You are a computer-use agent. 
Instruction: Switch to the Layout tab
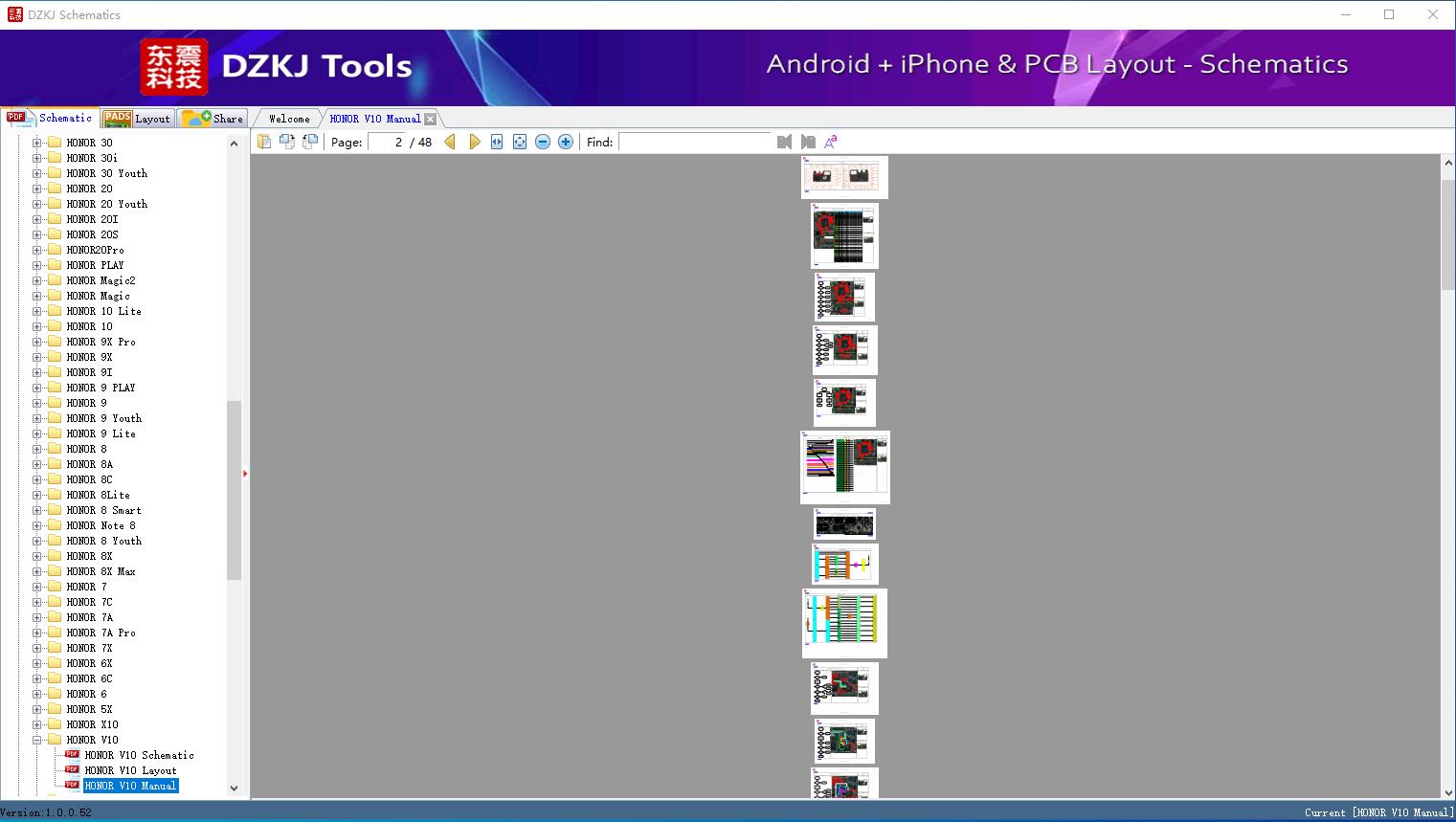[138, 119]
